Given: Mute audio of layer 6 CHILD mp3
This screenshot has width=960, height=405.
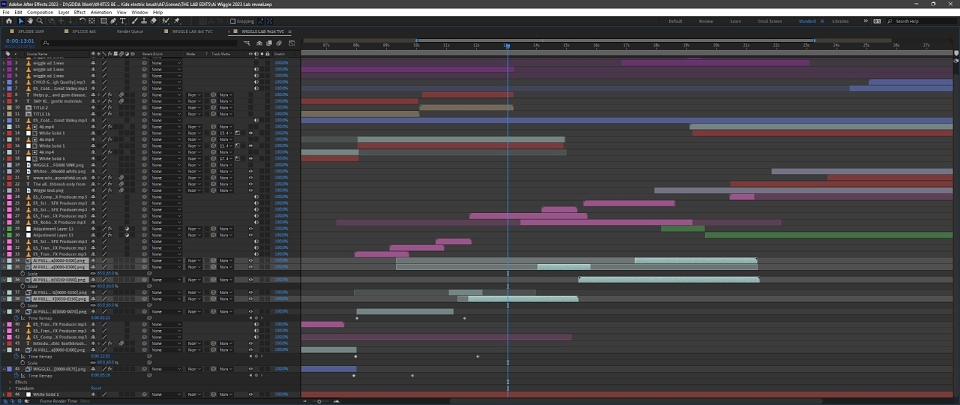Looking at the screenshot, I should point(255,82).
